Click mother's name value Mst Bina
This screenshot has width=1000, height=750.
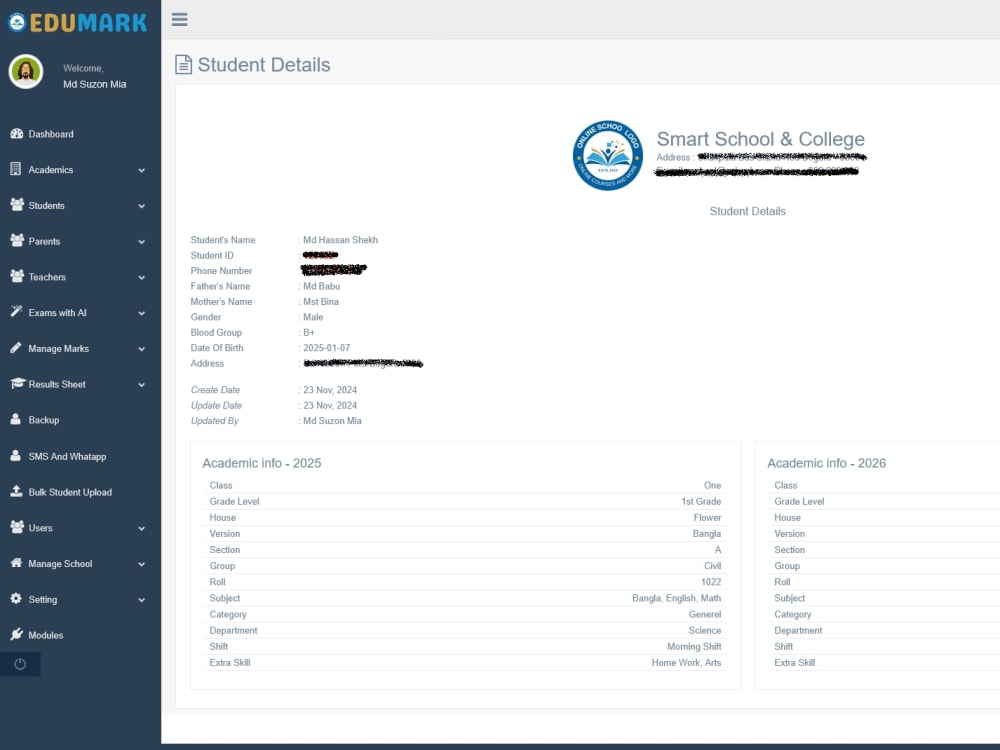point(321,301)
